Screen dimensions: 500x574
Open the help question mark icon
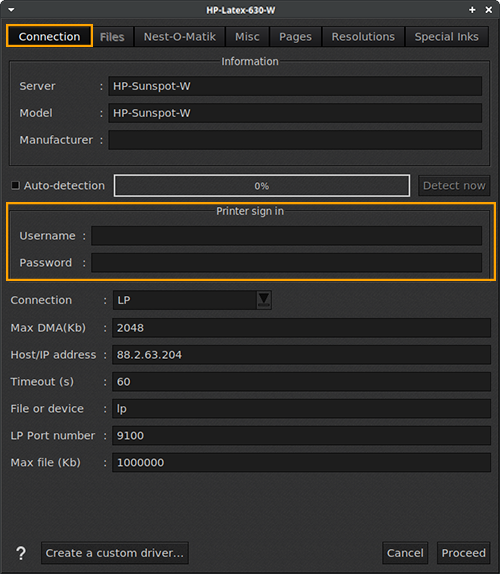(x=21, y=553)
